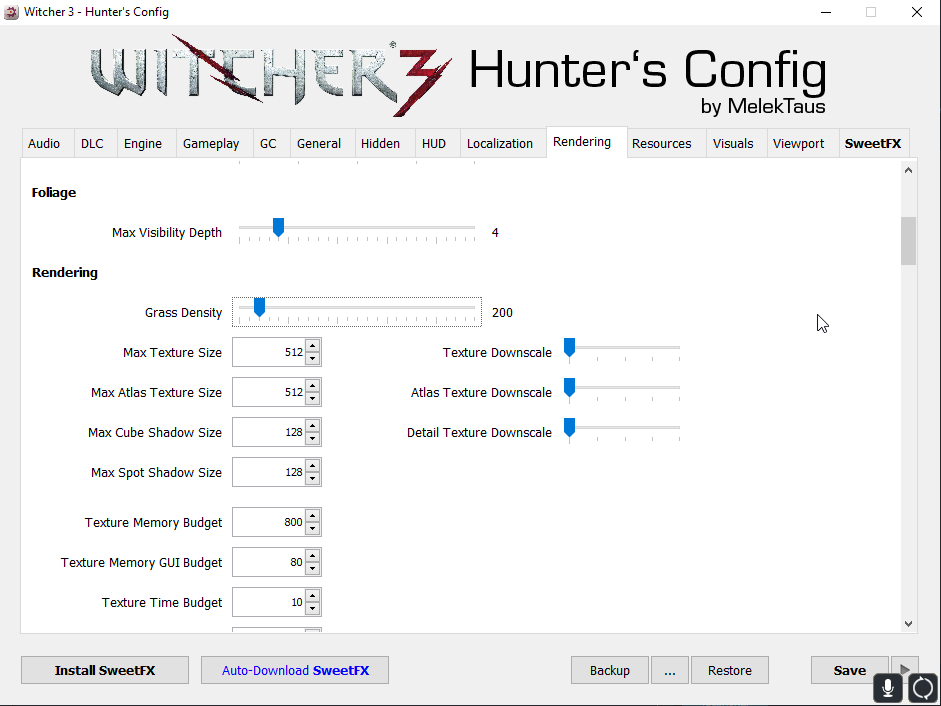Click the Texture Memory Budget field
Screen dimensions: 941x706
click(269, 522)
